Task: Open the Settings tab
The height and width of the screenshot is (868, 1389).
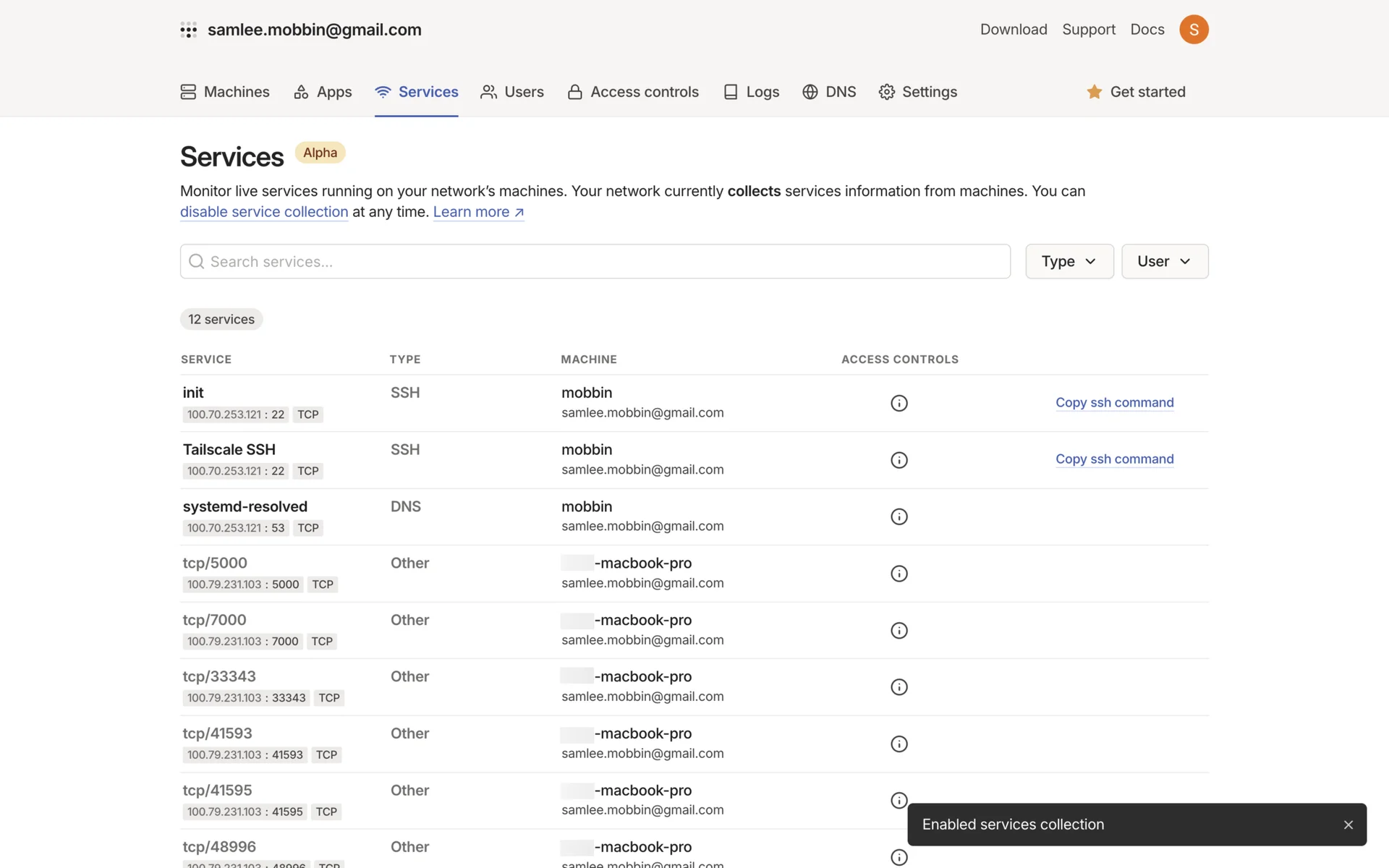Action: [917, 92]
